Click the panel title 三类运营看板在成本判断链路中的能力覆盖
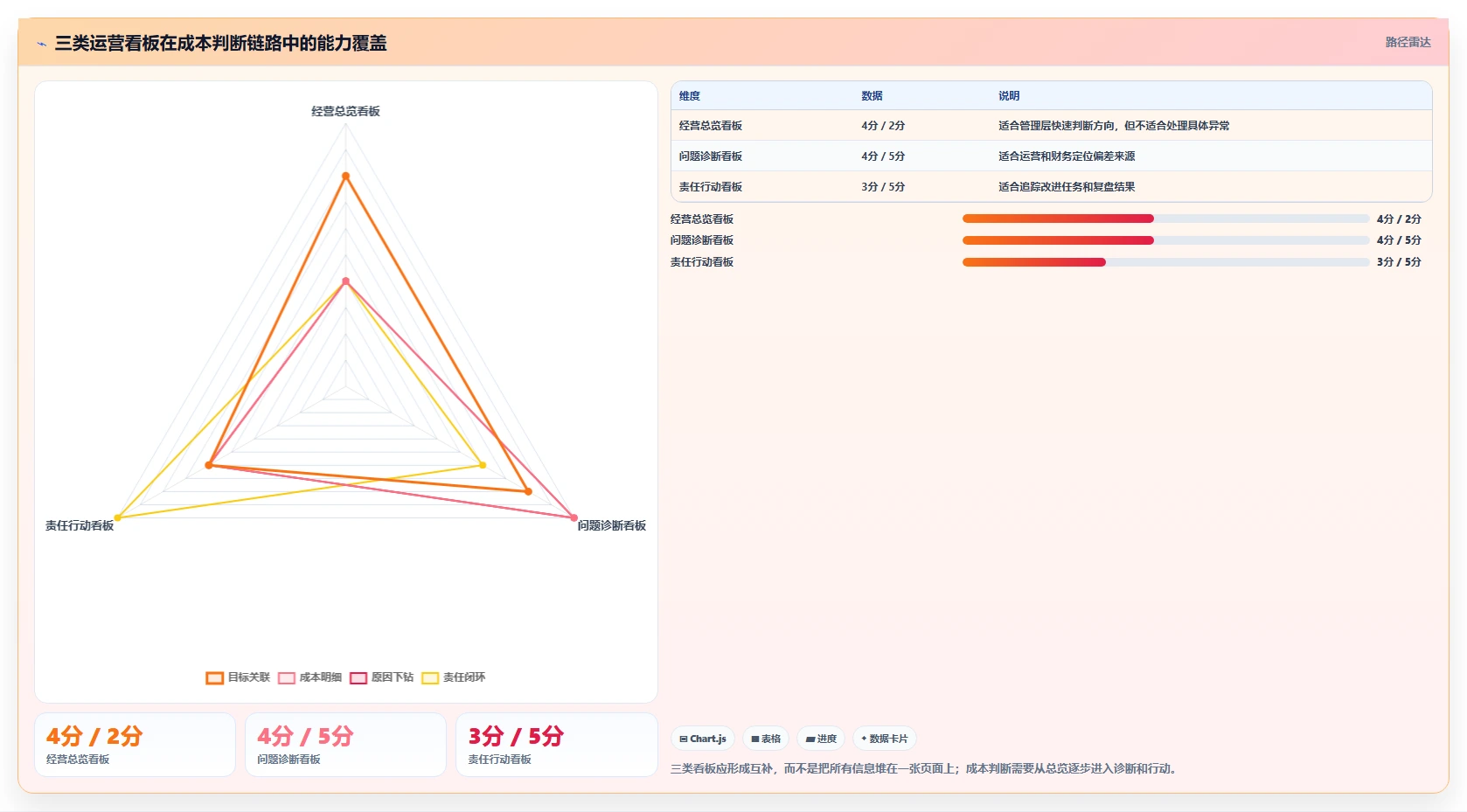This screenshot has width=1467, height=812. pos(220,43)
